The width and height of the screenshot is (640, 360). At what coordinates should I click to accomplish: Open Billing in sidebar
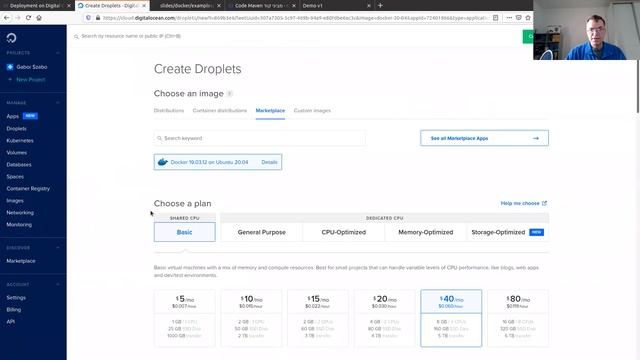tap(14, 309)
